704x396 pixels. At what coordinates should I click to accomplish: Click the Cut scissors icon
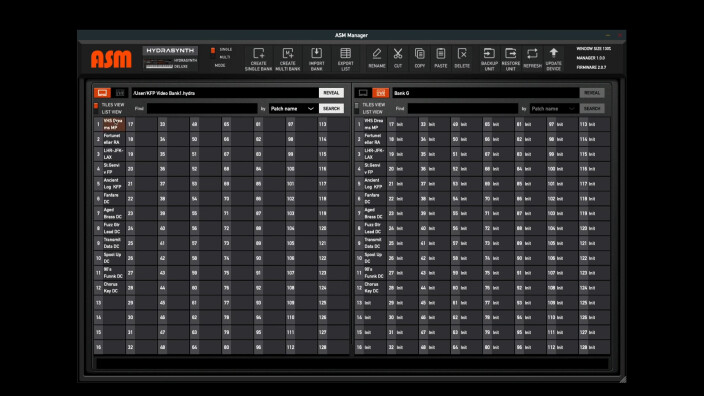coord(398,58)
